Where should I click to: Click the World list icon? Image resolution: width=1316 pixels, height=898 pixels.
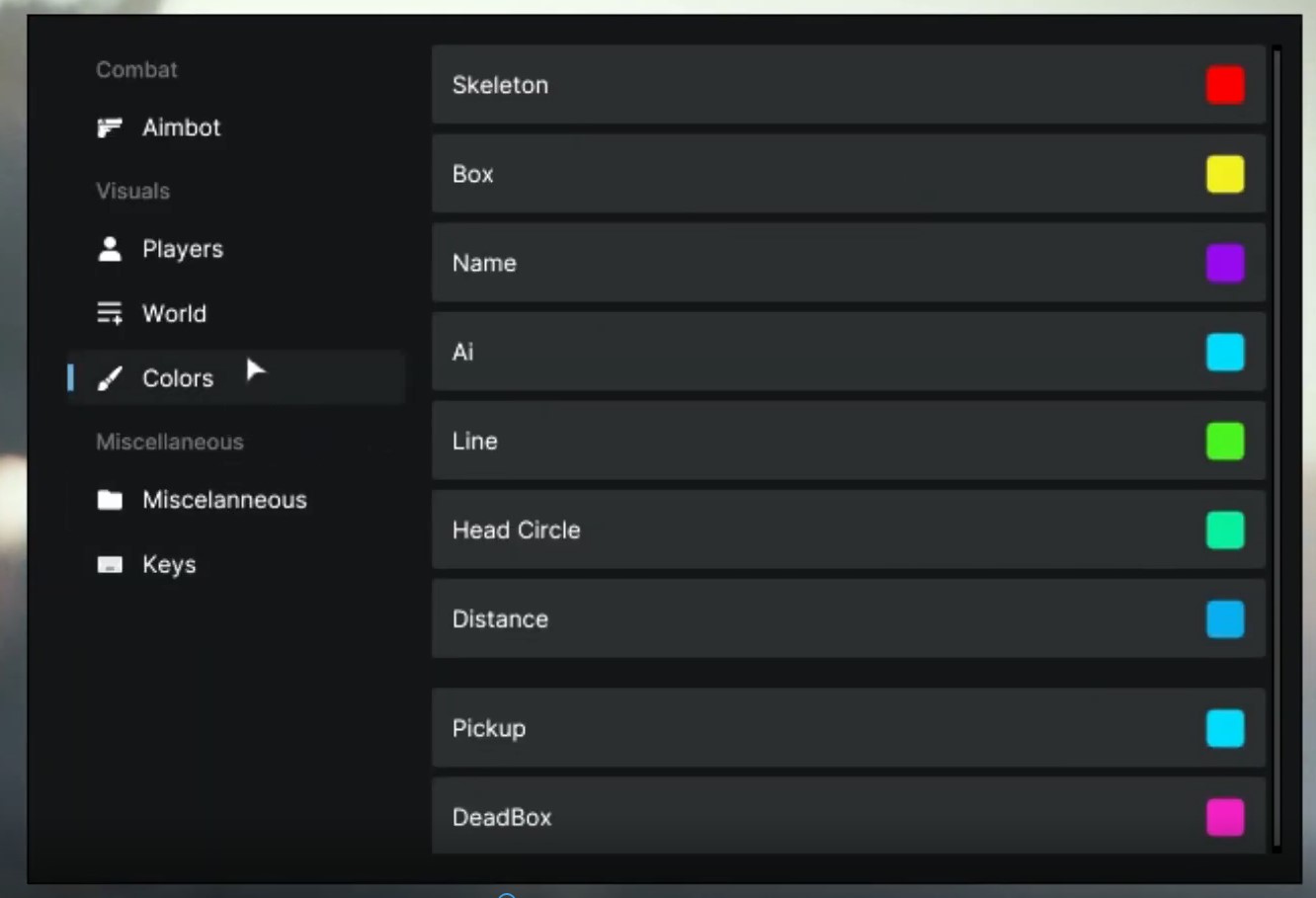[x=110, y=313]
